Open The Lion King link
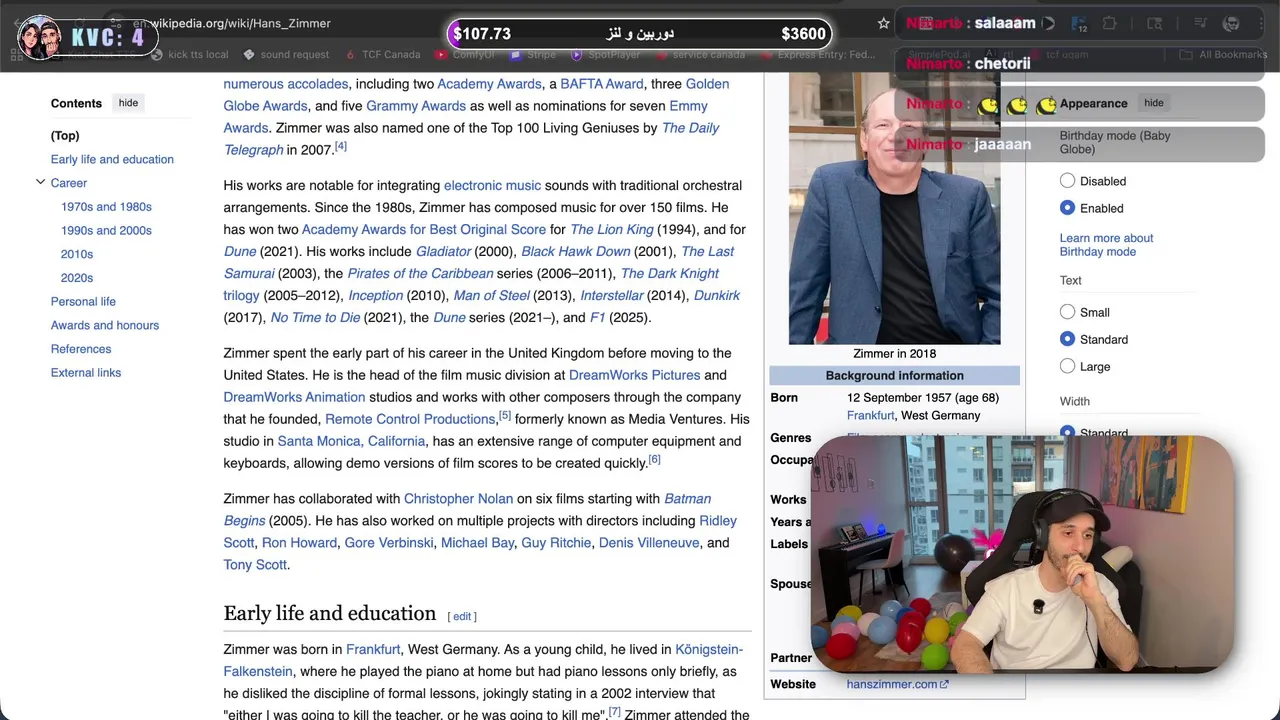The height and width of the screenshot is (720, 1280). pyautogui.click(x=611, y=230)
